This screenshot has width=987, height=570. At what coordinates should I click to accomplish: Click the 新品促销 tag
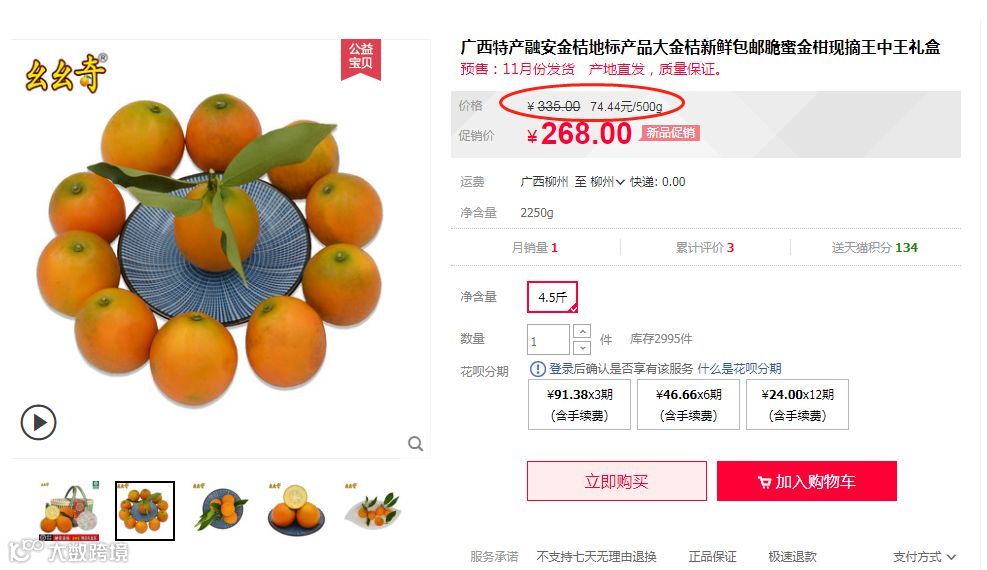(670, 133)
